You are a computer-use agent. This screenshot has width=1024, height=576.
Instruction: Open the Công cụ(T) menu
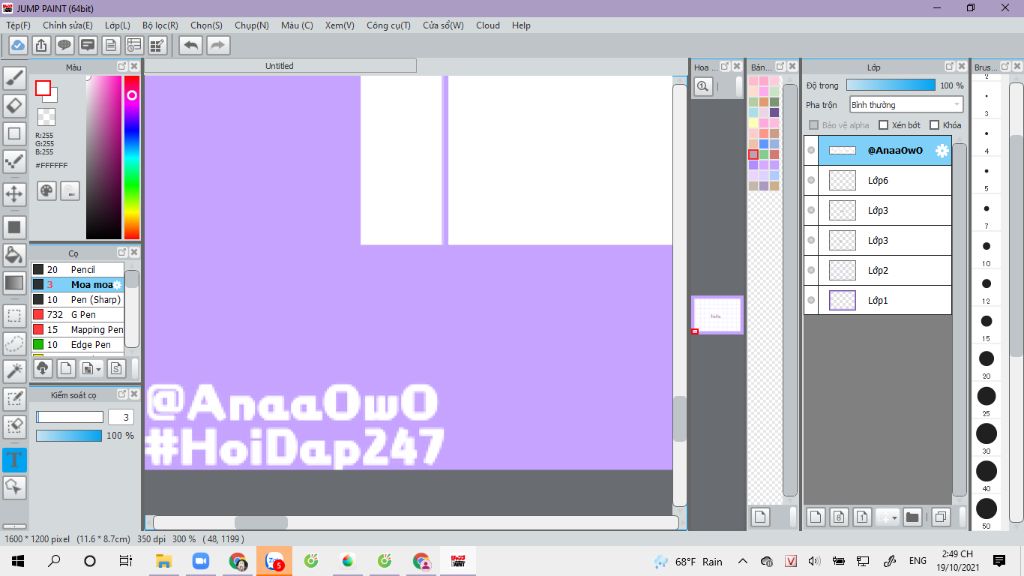pos(388,25)
